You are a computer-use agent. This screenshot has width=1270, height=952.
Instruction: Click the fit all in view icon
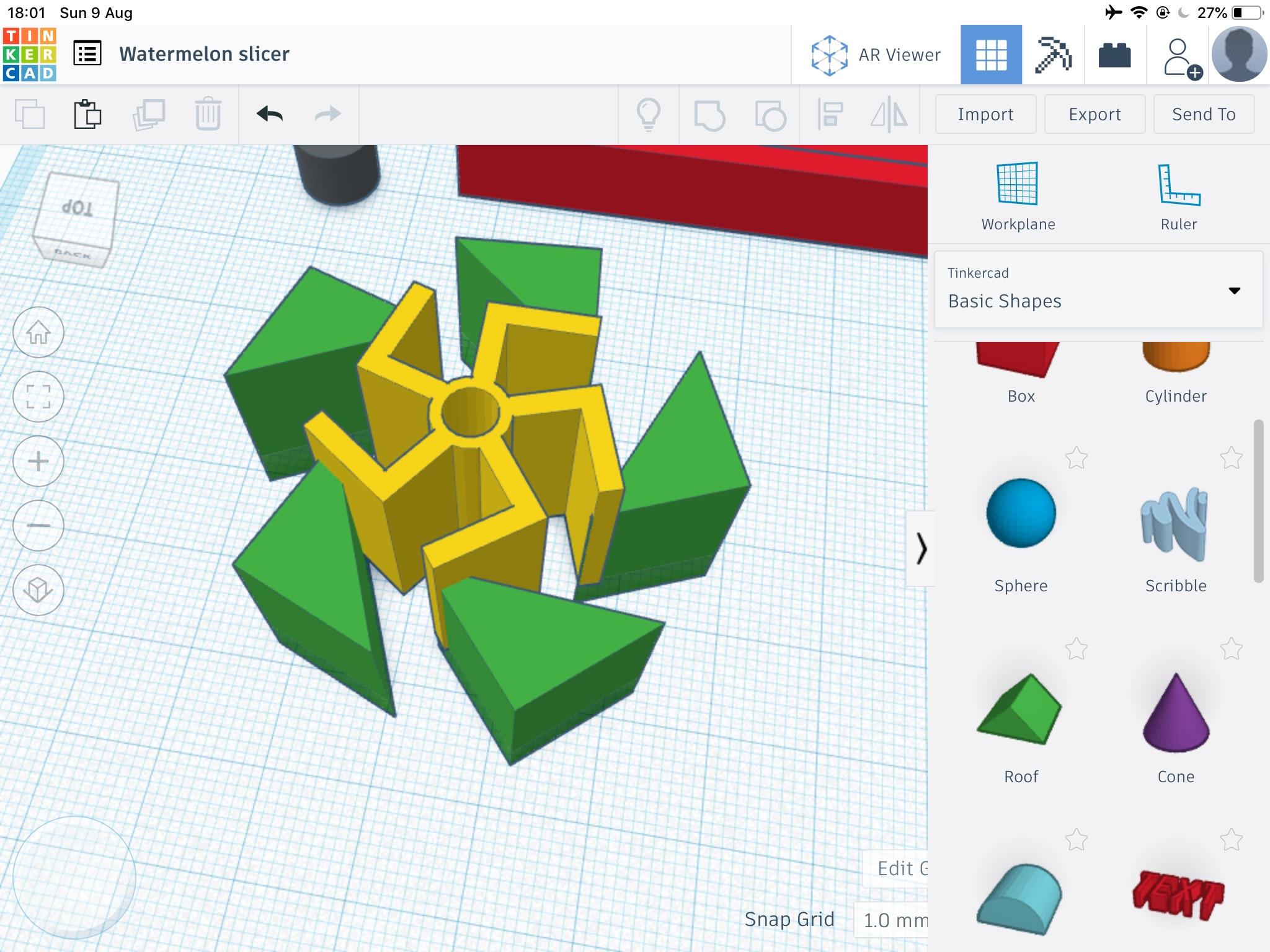[x=38, y=397]
